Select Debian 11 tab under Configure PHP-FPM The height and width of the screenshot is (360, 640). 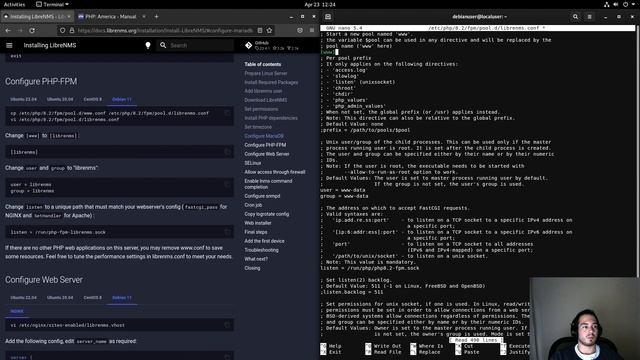pyautogui.click(x=122, y=99)
